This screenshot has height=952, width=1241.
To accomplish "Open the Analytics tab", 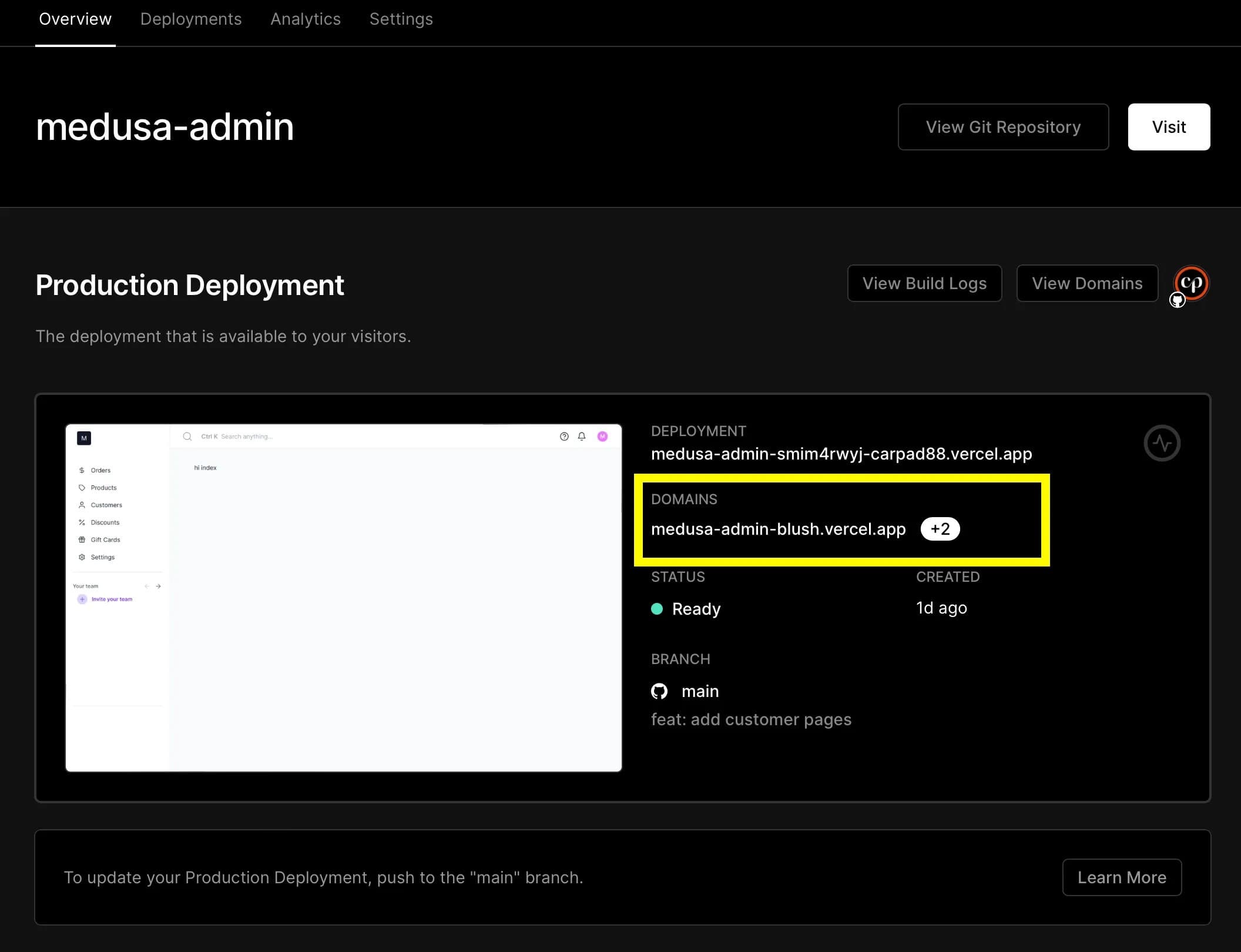I will 306,19.
